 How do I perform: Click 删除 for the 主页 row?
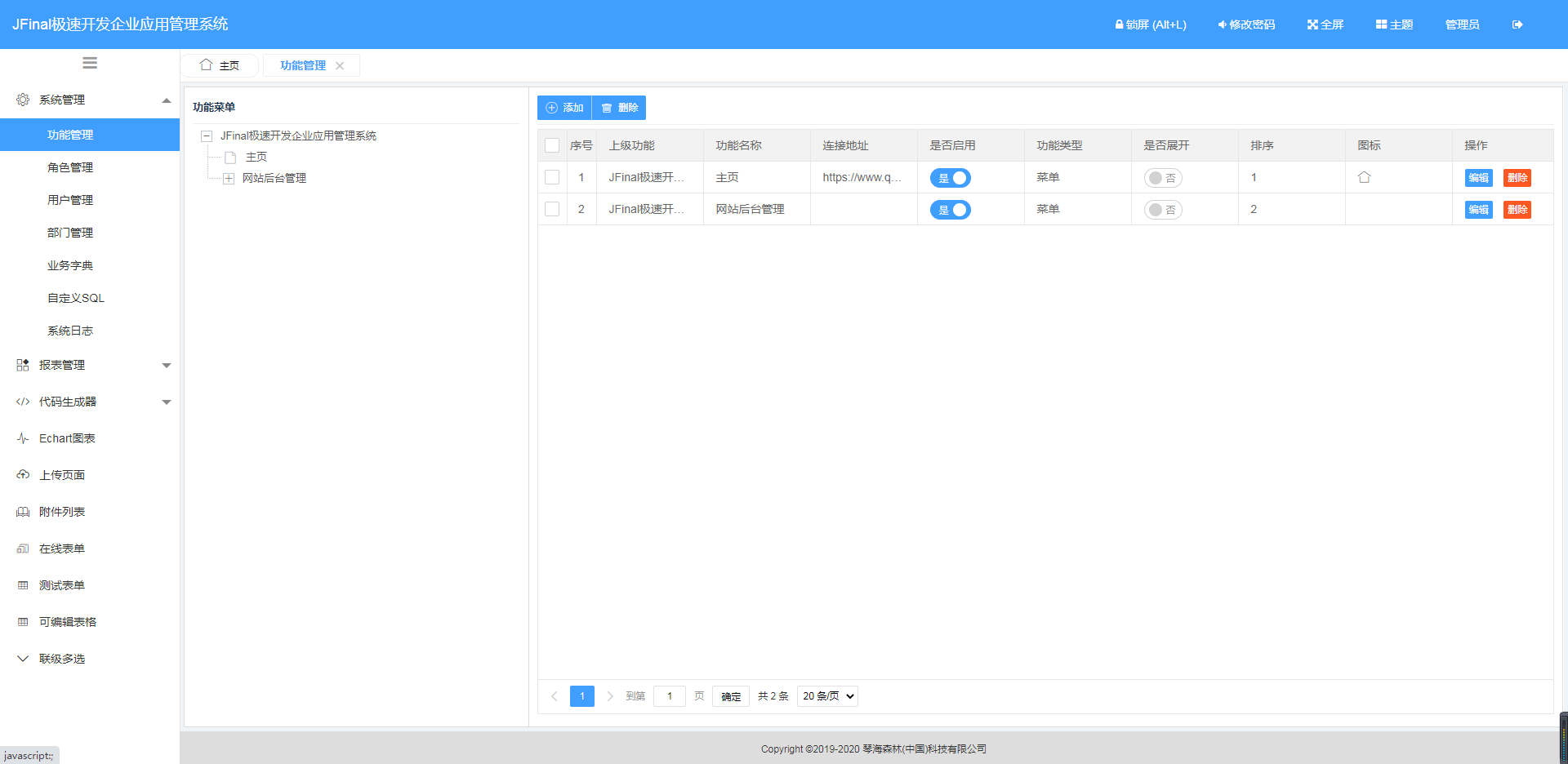[1517, 178]
